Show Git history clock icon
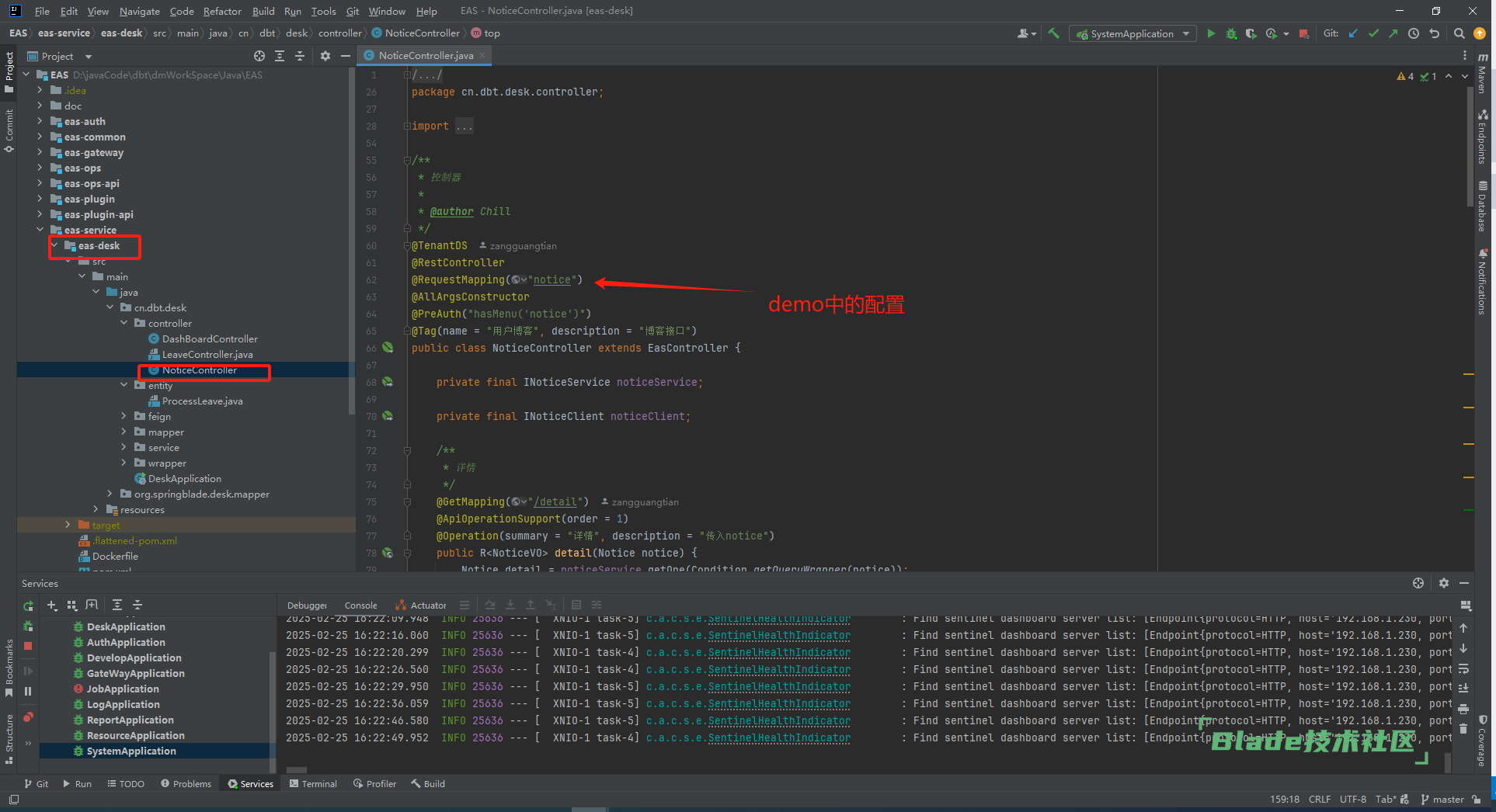 point(1414,33)
